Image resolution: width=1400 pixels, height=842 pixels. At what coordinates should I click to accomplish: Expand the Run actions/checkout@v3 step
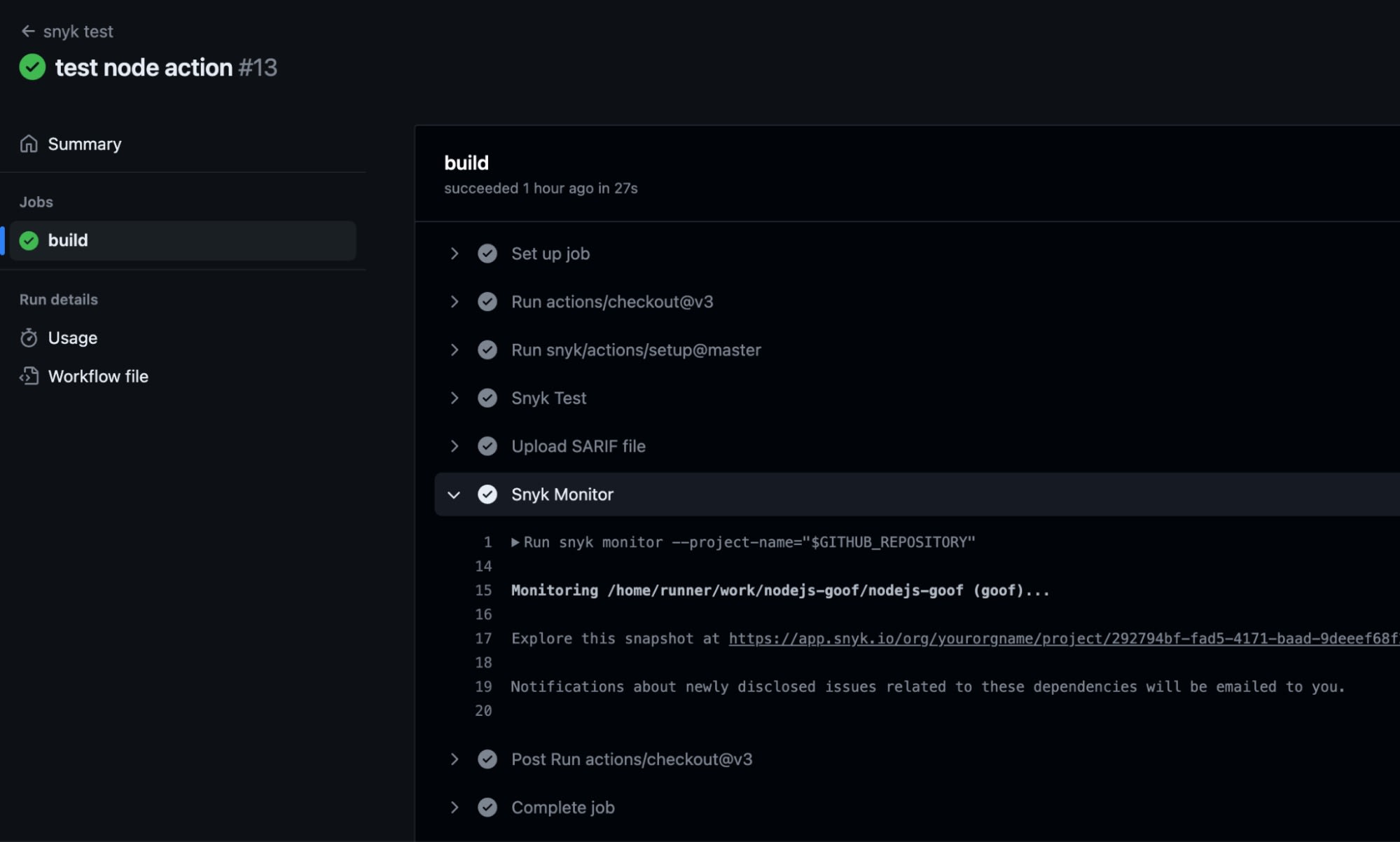[x=455, y=302]
